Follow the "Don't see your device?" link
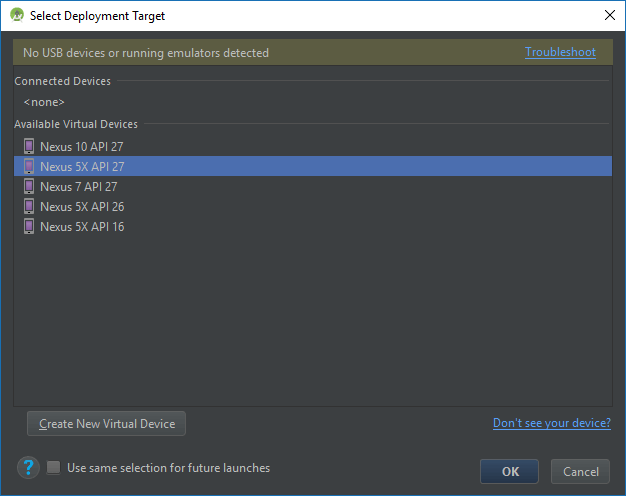626x496 pixels. pyautogui.click(x=551, y=423)
